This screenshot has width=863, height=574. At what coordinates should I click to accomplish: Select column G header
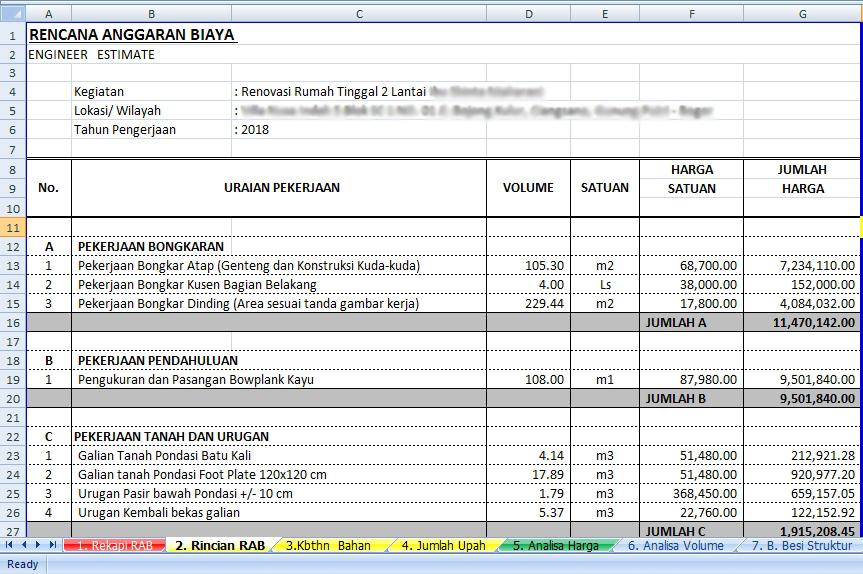(x=802, y=14)
